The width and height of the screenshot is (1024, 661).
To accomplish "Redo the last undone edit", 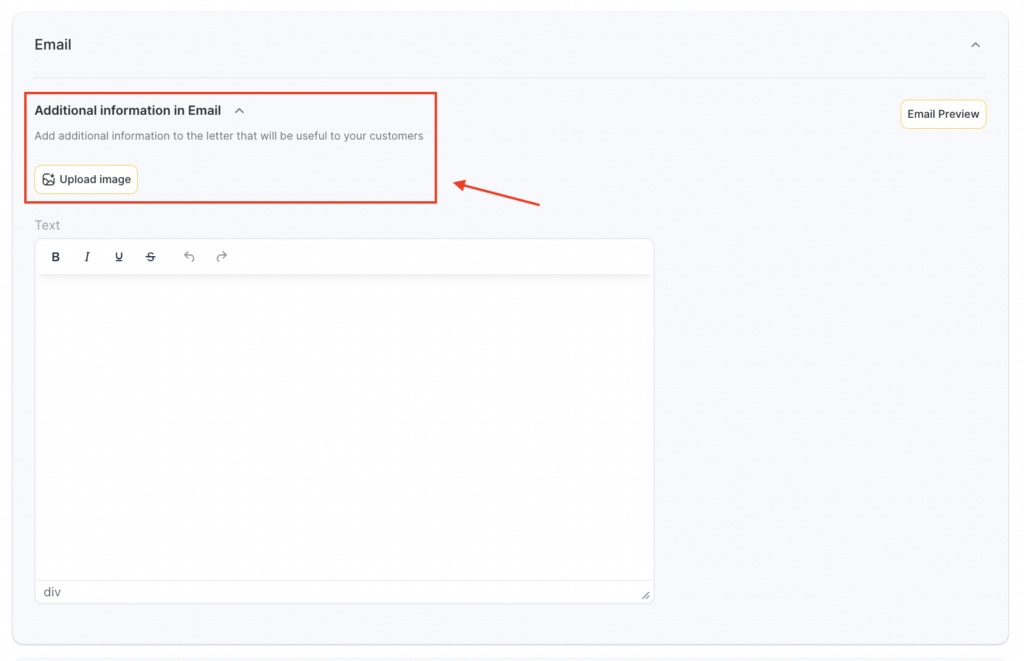I will [222, 257].
